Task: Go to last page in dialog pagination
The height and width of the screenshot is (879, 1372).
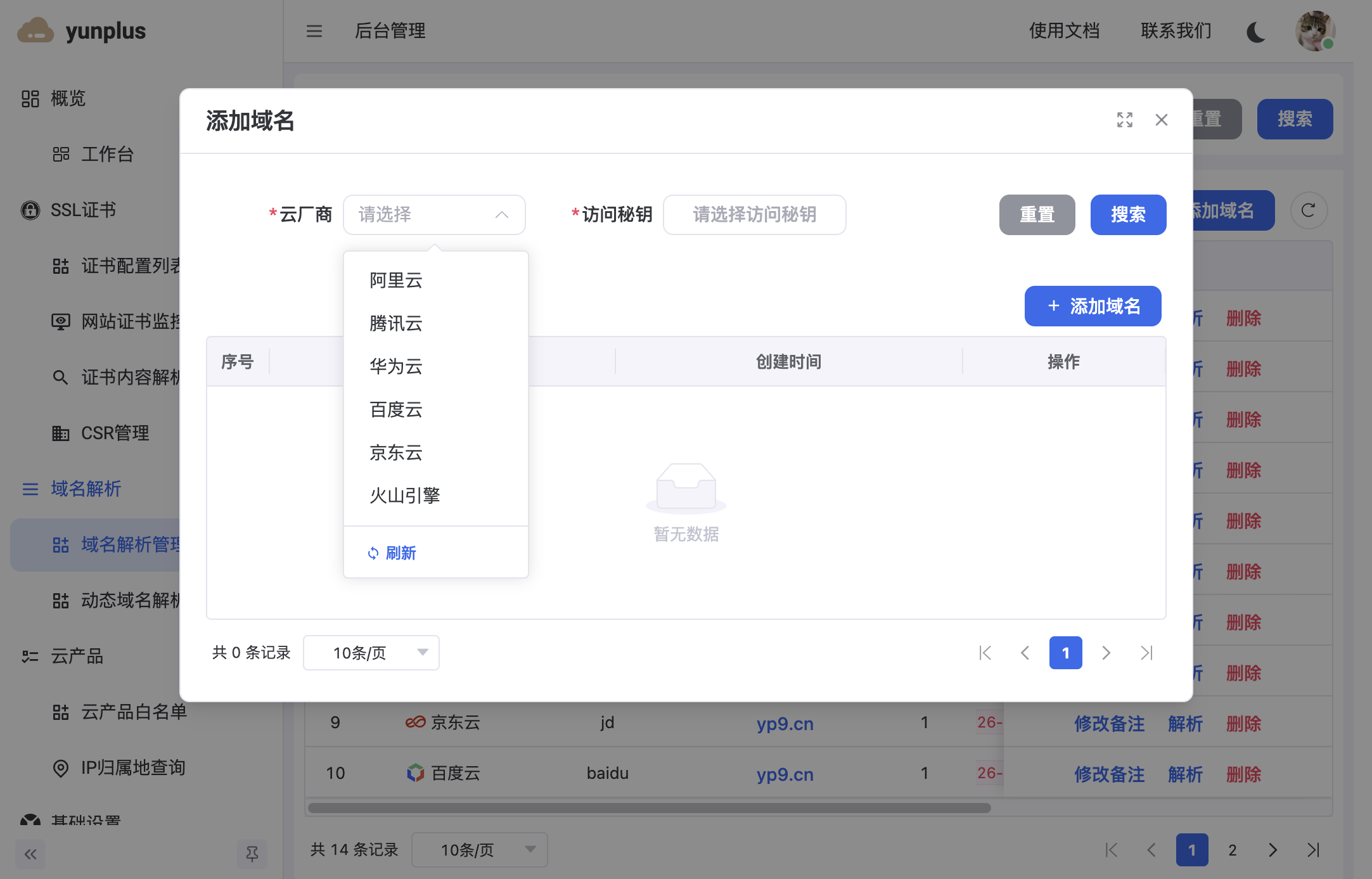Action: (1146, 653)
